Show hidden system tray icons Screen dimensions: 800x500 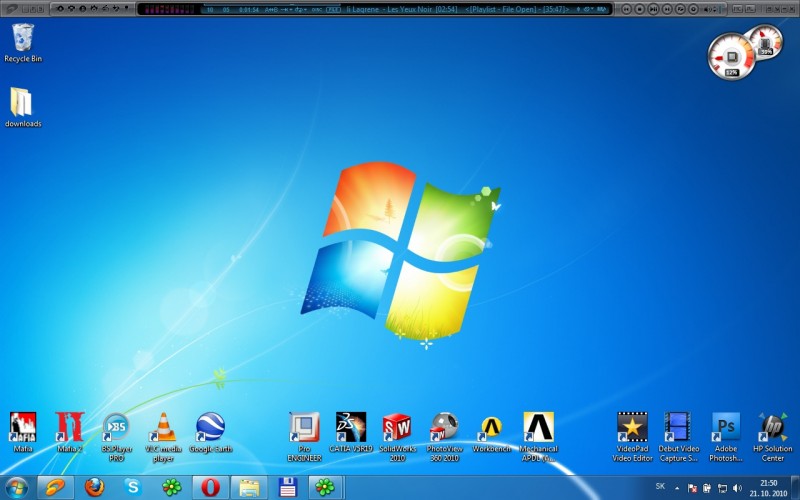(677, 488)
